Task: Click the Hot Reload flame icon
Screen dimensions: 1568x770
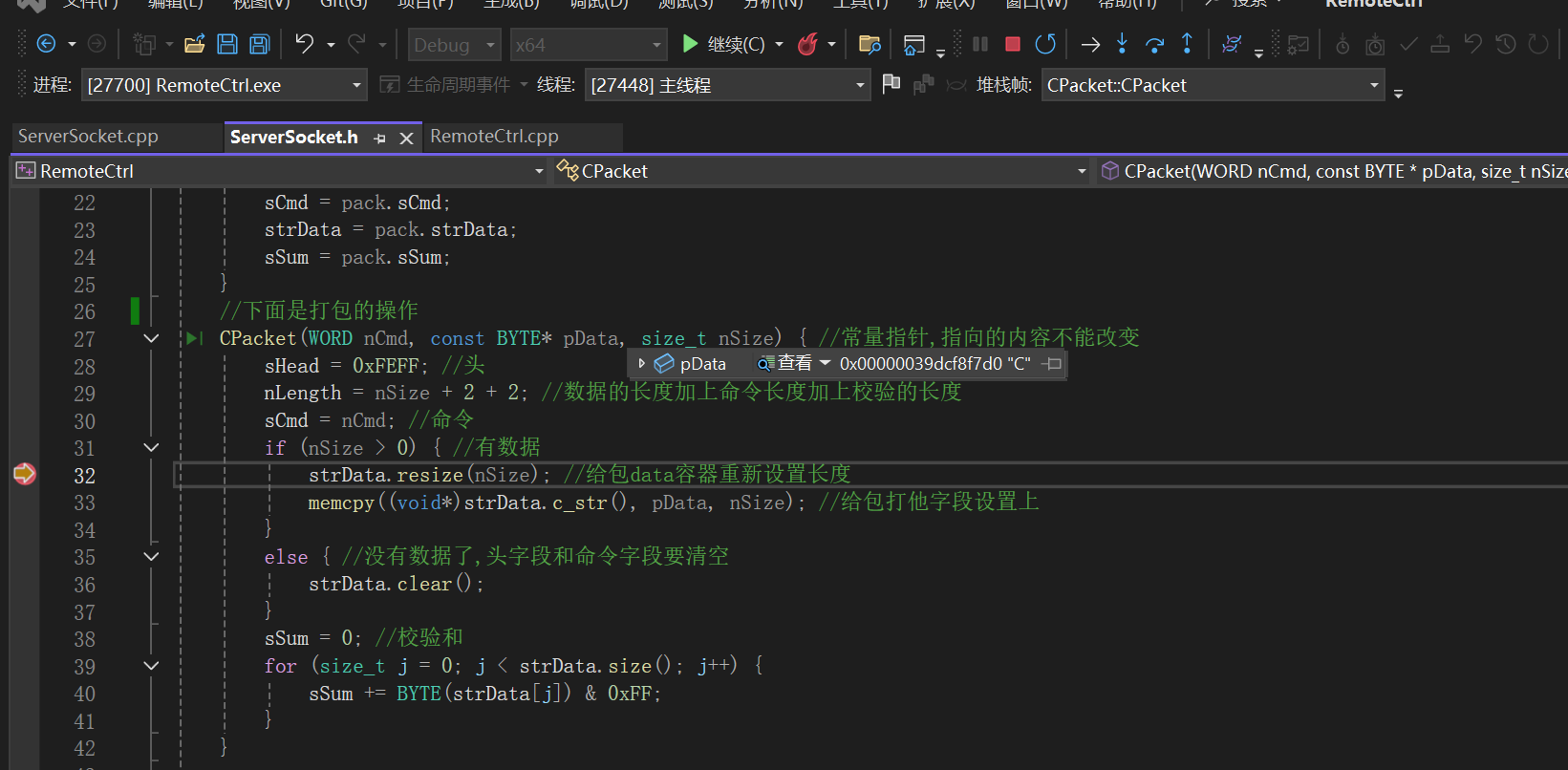Action: click(x=808, y=44)
